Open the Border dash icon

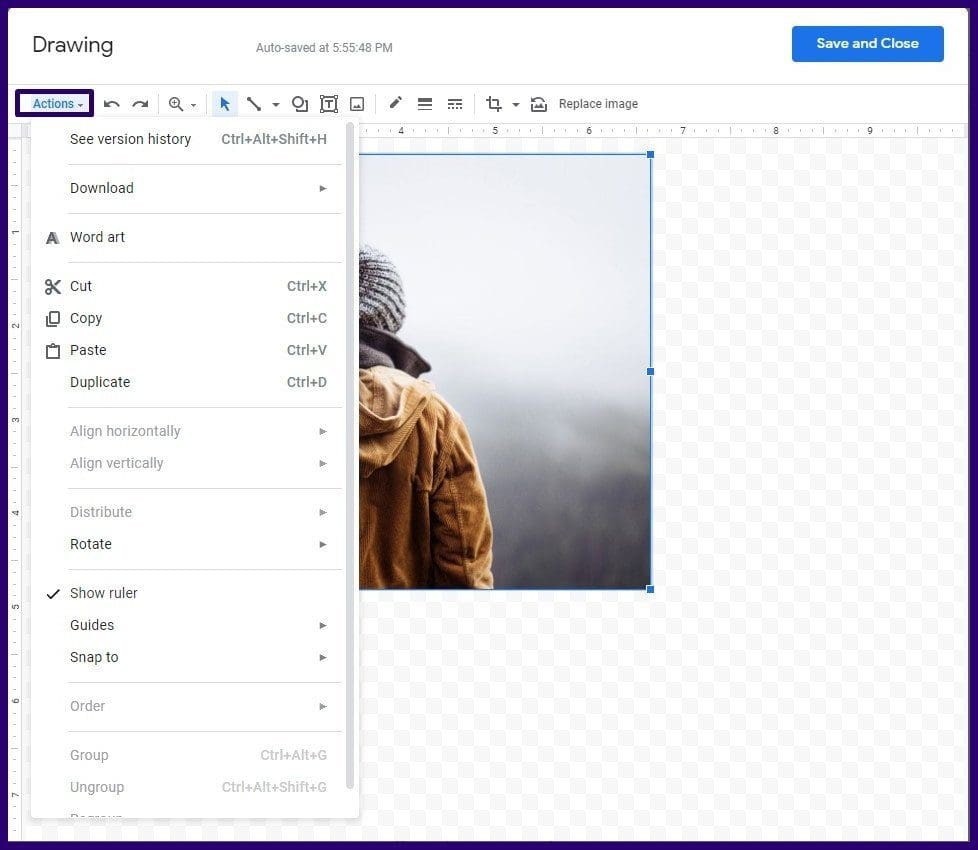point(455,104)
